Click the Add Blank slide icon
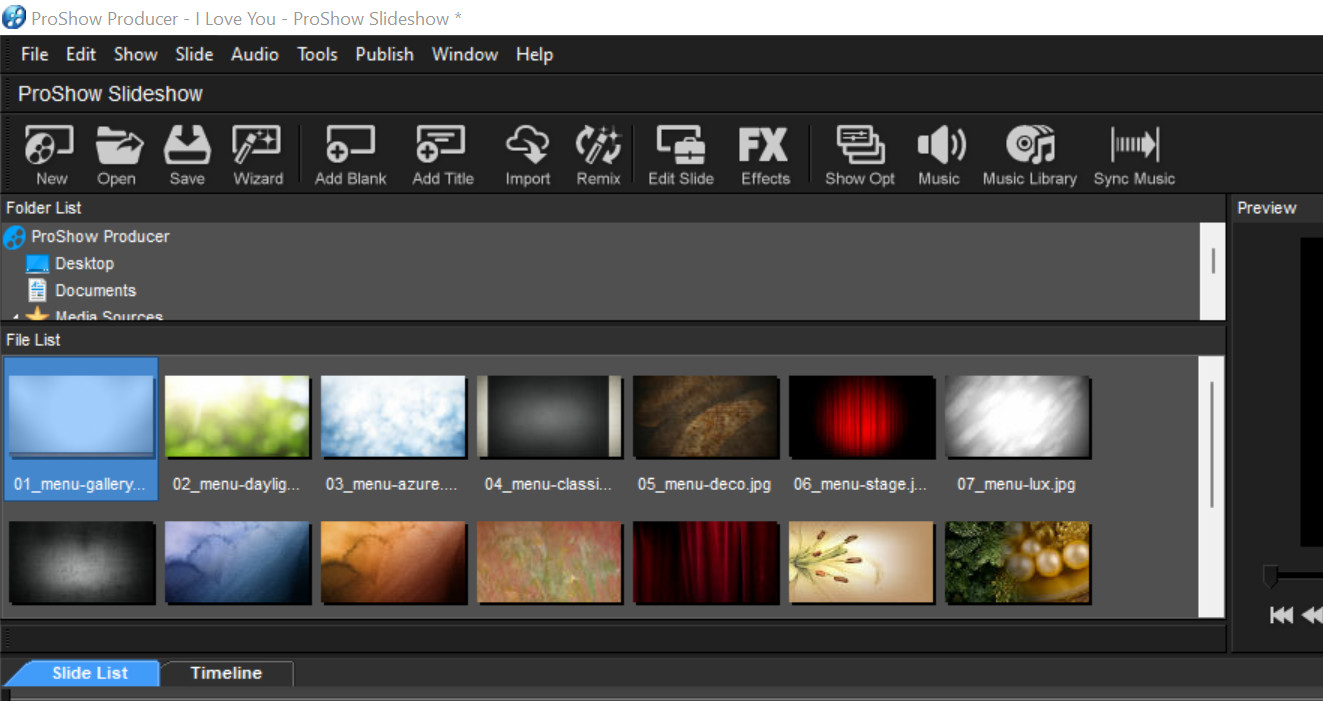The width and height of the screenshot is (1323, 701). point(350,155)
